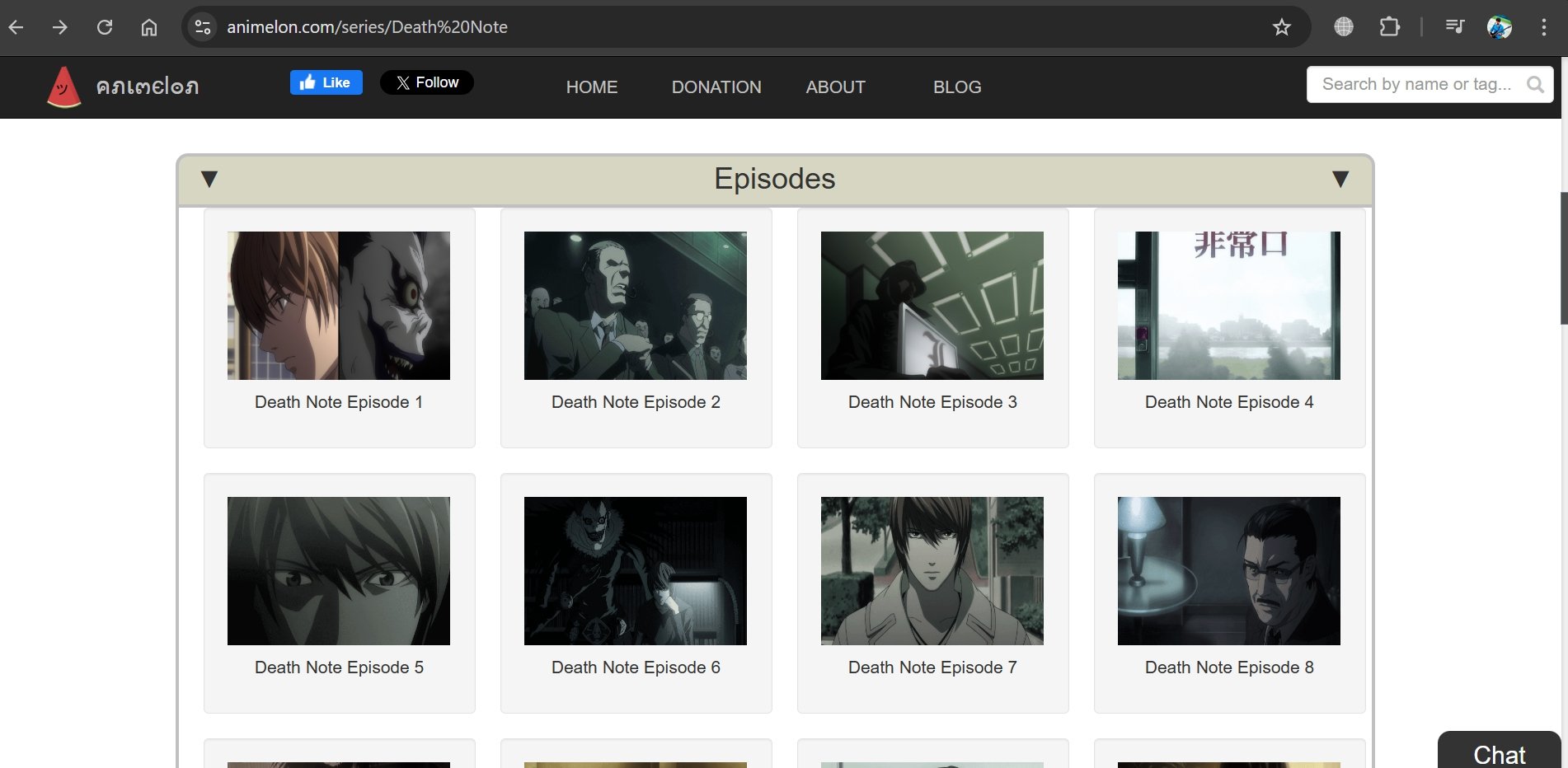Collapse Episodes panel using left triangle
Viewport: 1568px width, 768px height.
point(209,179)
